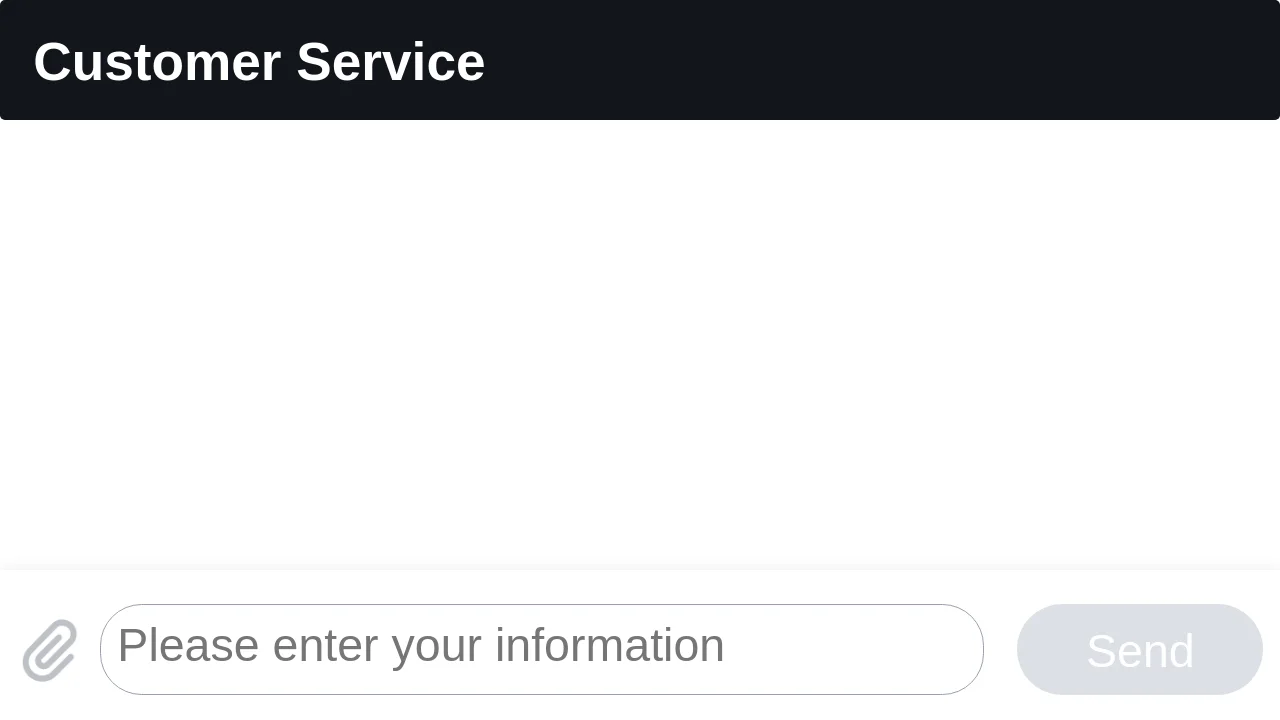
Task: Click the Send button
Action: [1140, 650]
